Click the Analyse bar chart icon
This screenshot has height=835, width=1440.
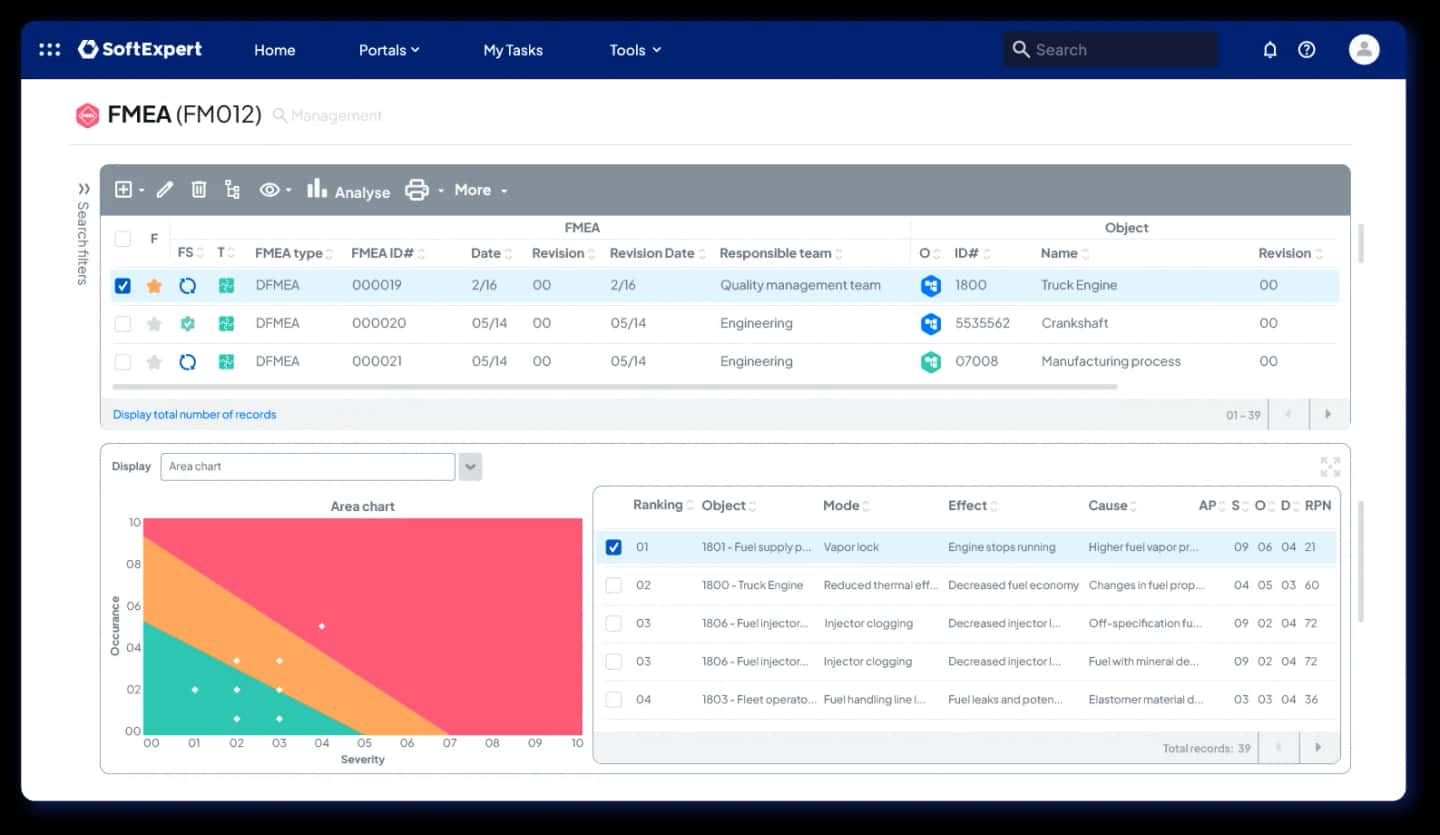coord(317,188)
